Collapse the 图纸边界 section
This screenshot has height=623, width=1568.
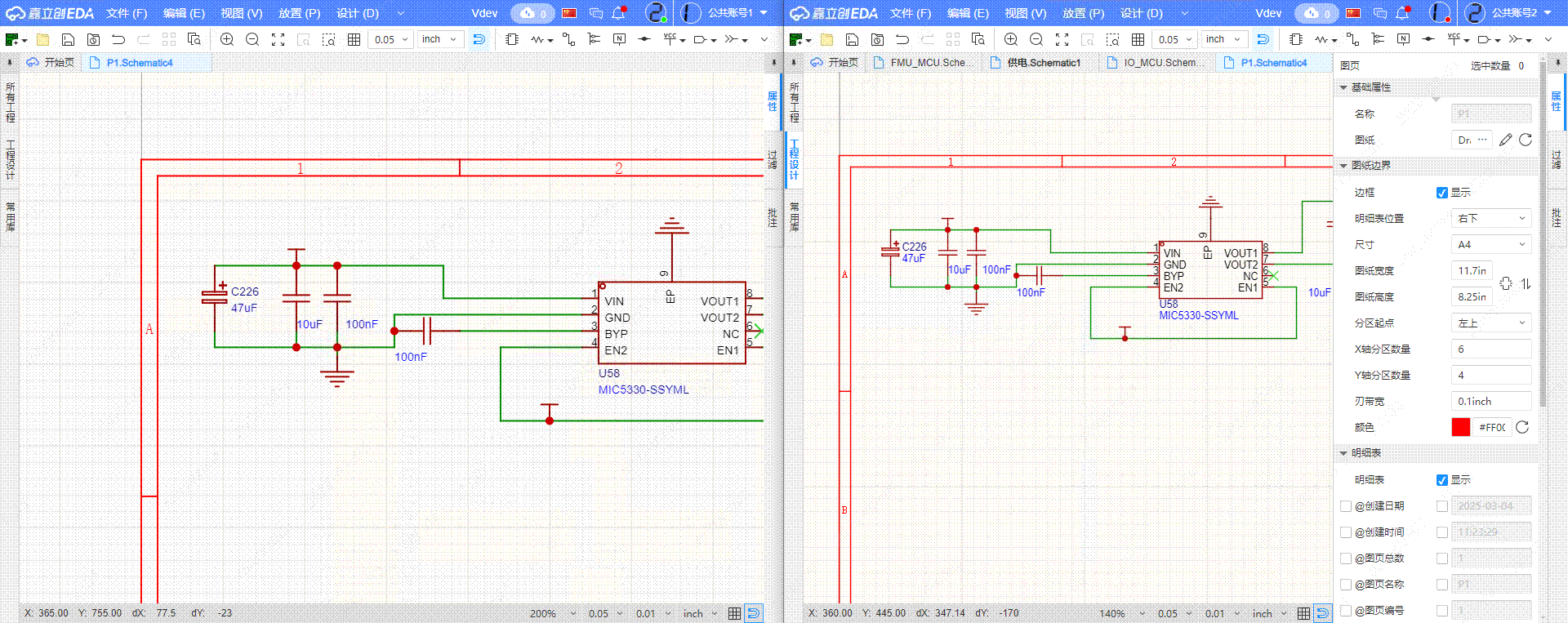[x=1343, y=166]
